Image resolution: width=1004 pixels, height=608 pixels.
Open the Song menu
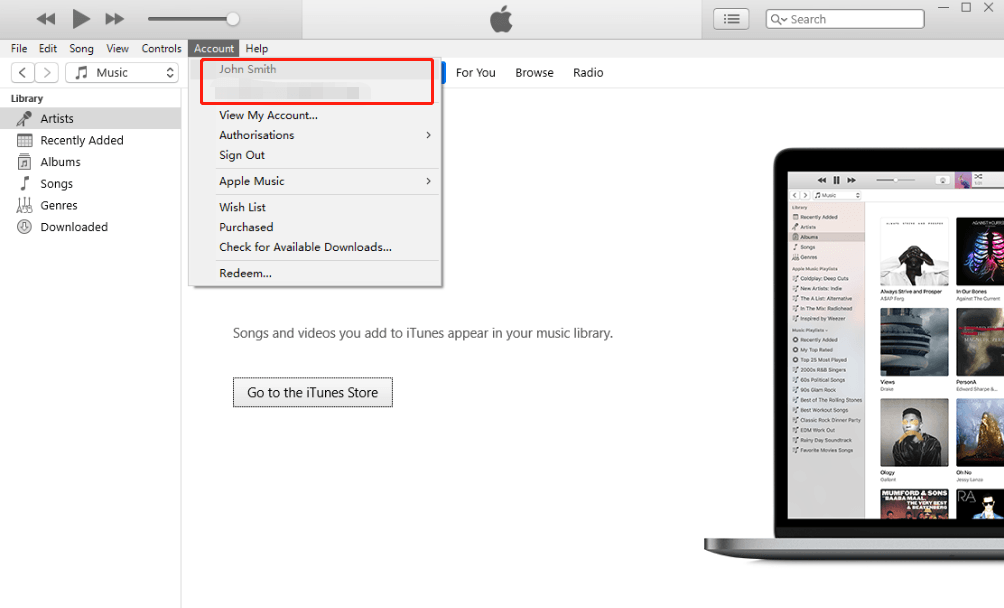(81, 49)
